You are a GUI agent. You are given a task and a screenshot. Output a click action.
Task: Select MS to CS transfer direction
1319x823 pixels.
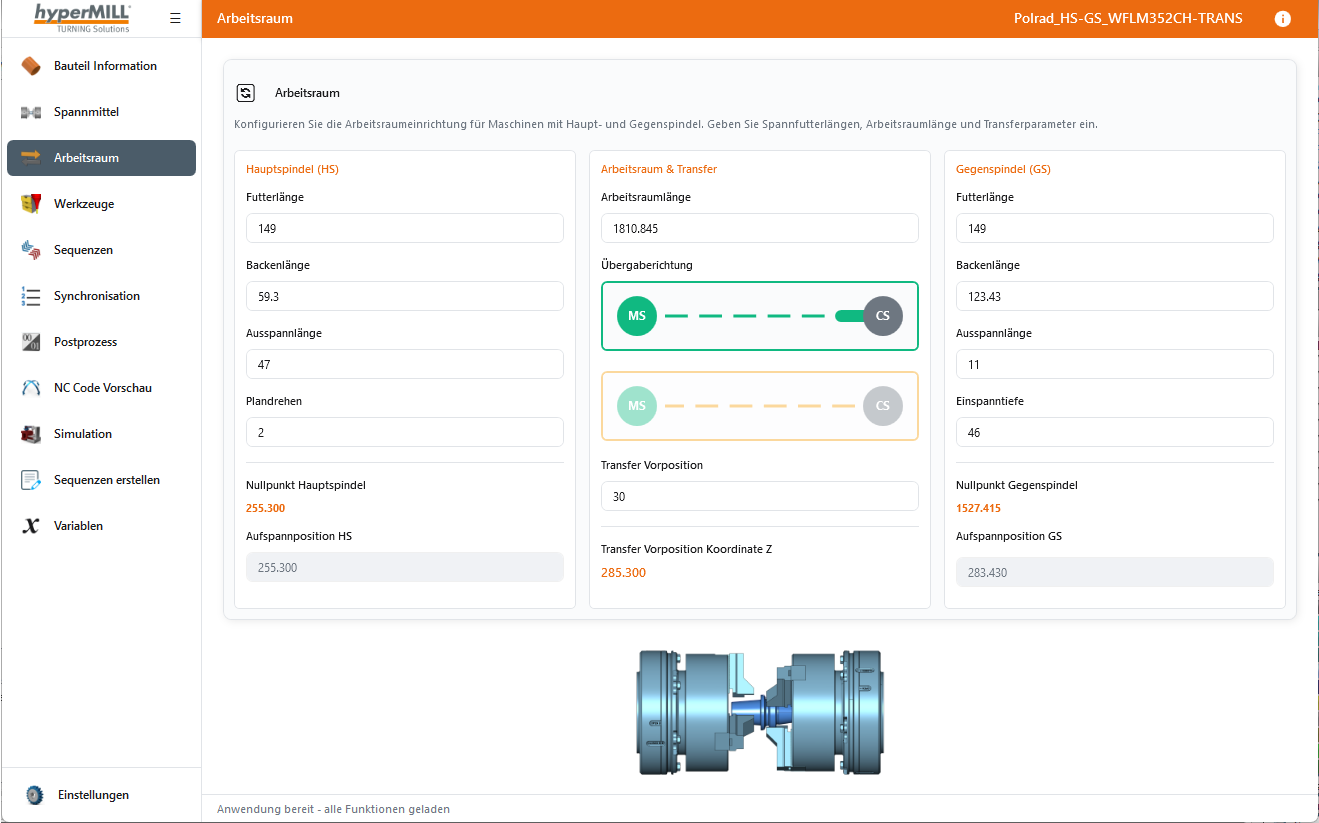pos(759,316)
